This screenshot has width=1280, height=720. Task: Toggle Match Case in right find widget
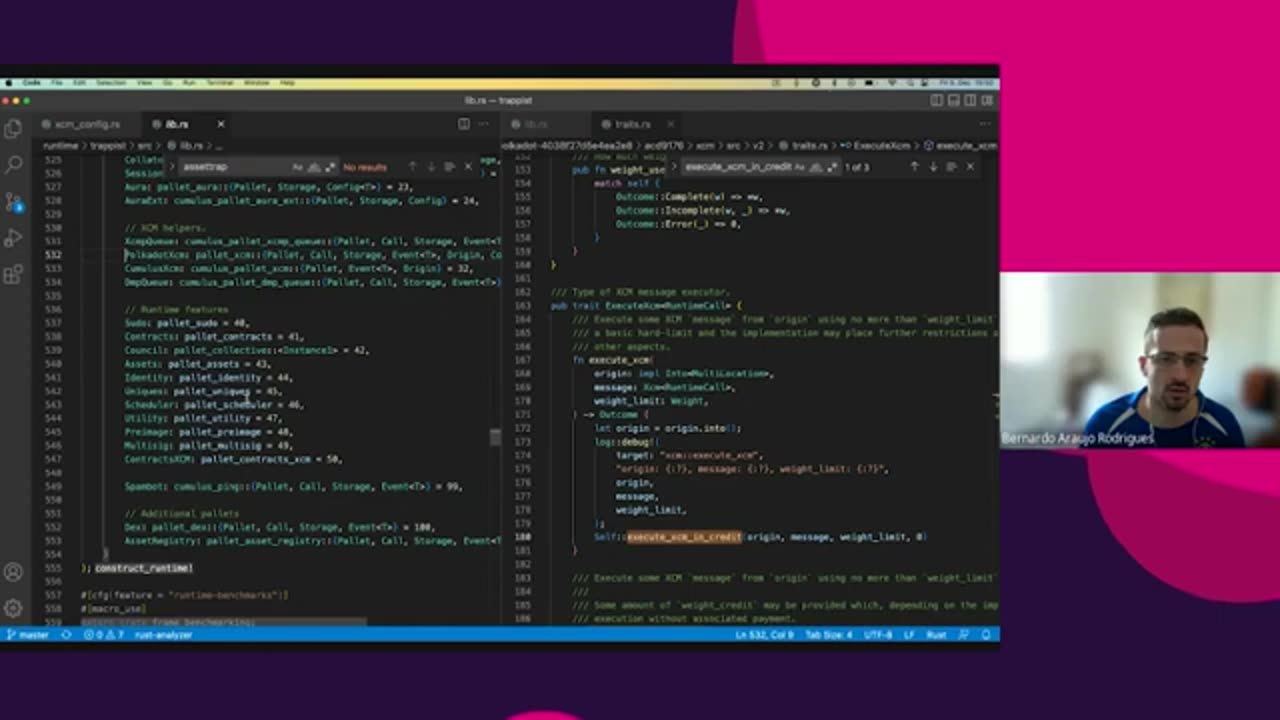800,167
